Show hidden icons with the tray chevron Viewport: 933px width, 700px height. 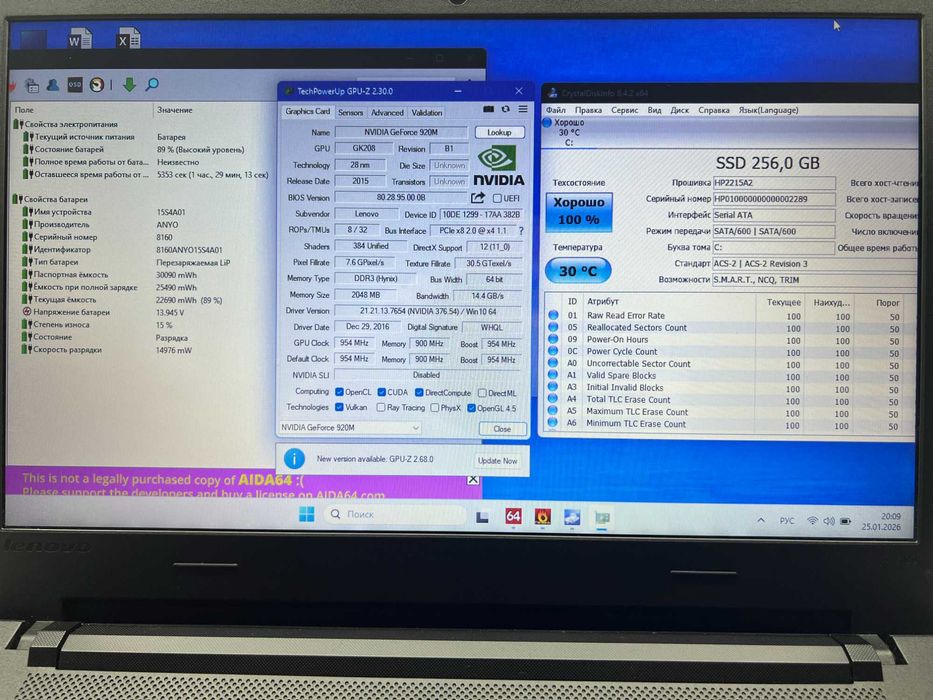(x=761, y=520)
